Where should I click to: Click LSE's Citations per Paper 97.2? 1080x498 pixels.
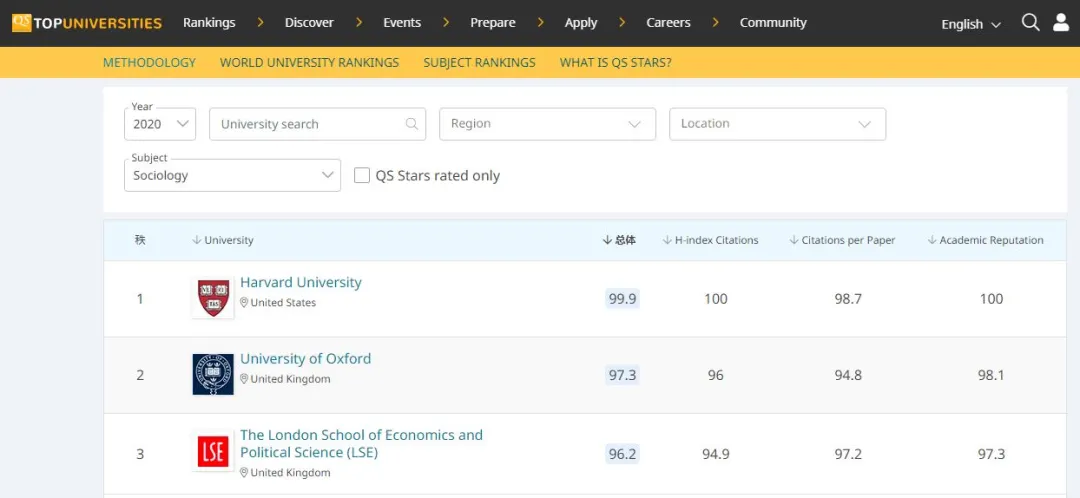pos(848,455)
